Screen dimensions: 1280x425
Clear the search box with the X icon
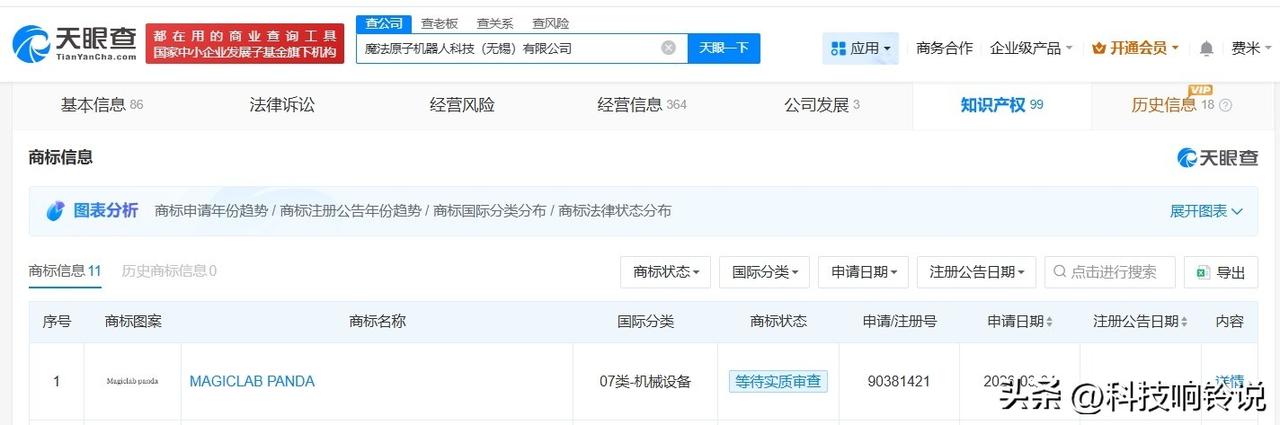click(x=668, y=48)
